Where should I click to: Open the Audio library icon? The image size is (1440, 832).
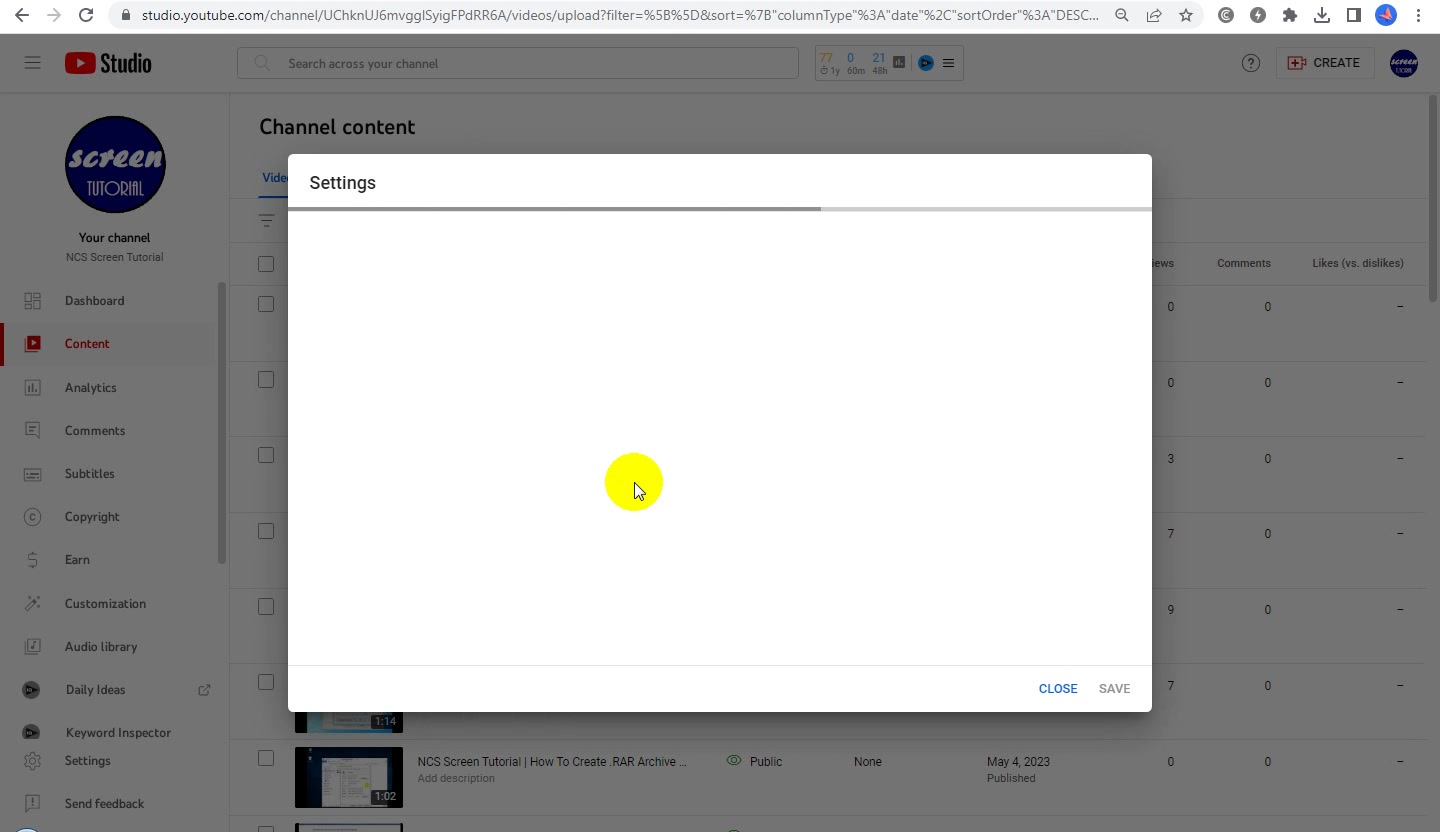33,647
